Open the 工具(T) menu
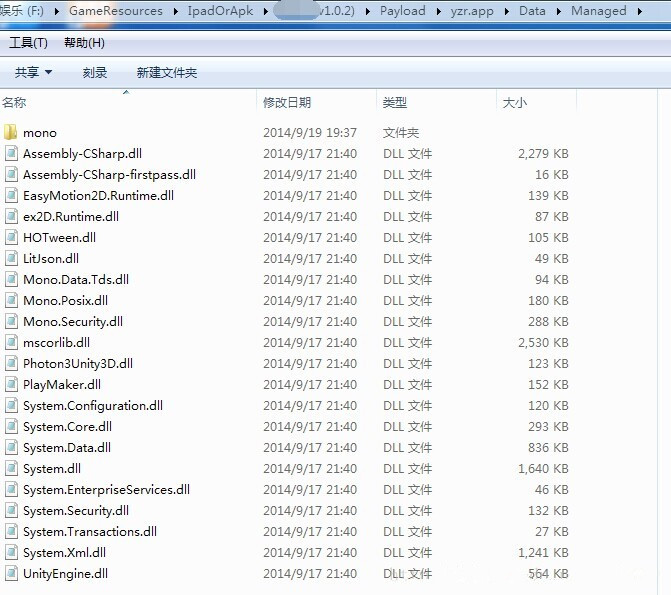Screen dimensions: 671x595 point(28,42)
